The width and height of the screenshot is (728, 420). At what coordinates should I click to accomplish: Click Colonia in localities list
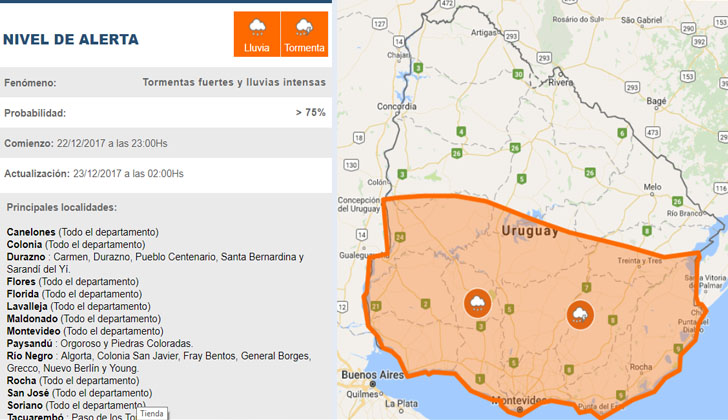pos(24,245)
